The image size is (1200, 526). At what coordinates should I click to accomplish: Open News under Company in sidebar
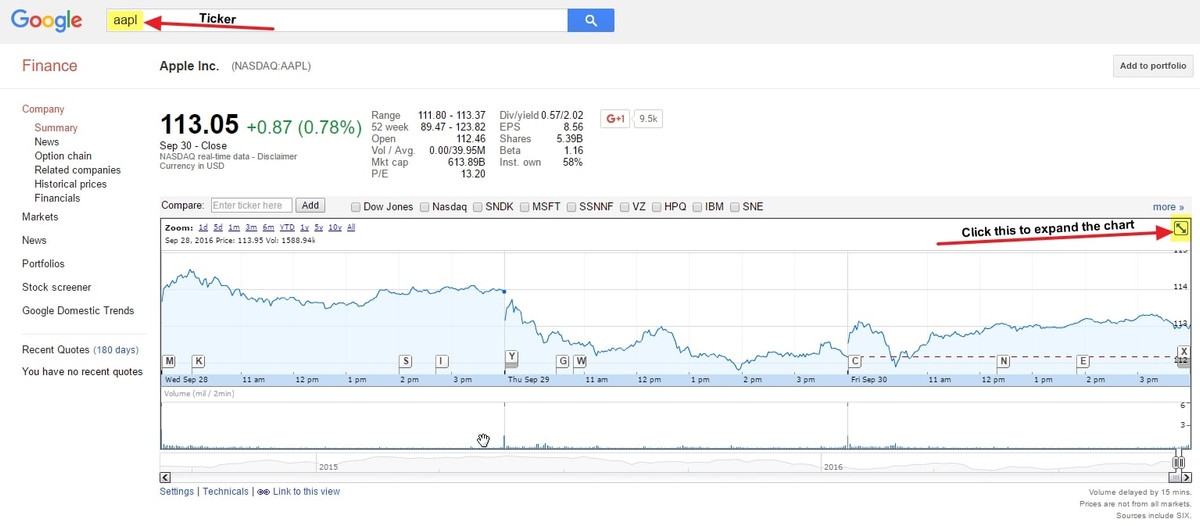click(47, 142)
